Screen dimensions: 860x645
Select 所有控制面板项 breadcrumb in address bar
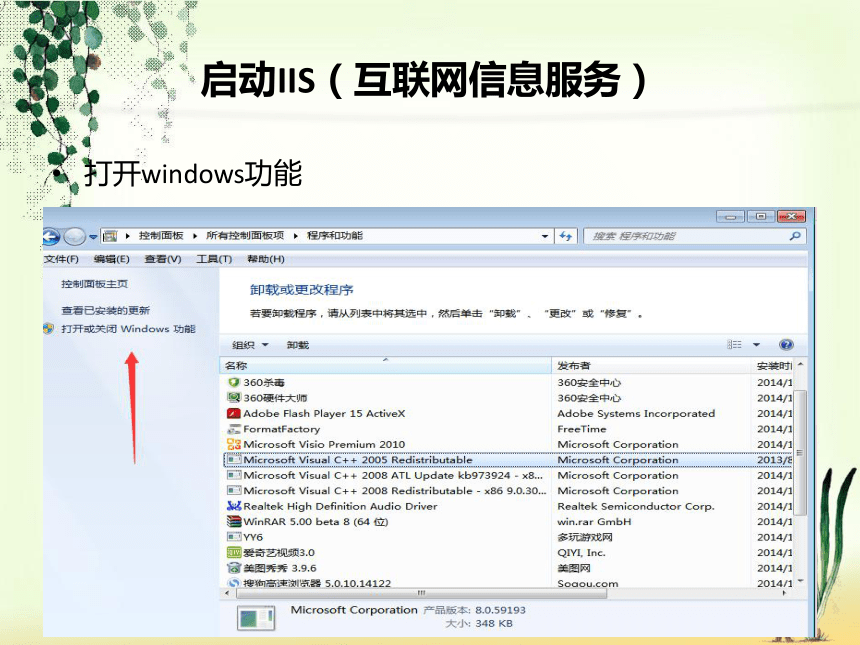(x=245, y=235)
